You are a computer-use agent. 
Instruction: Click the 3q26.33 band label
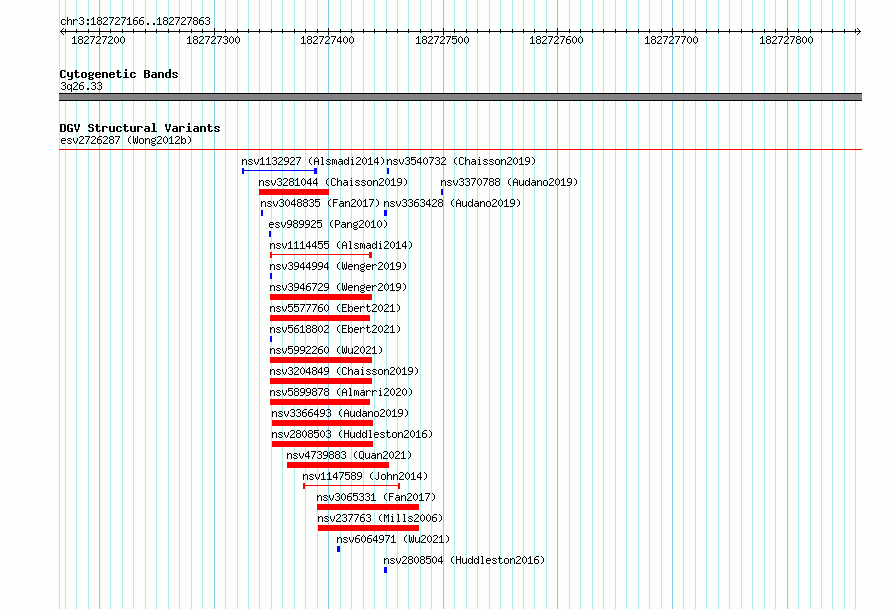[81, 86]
